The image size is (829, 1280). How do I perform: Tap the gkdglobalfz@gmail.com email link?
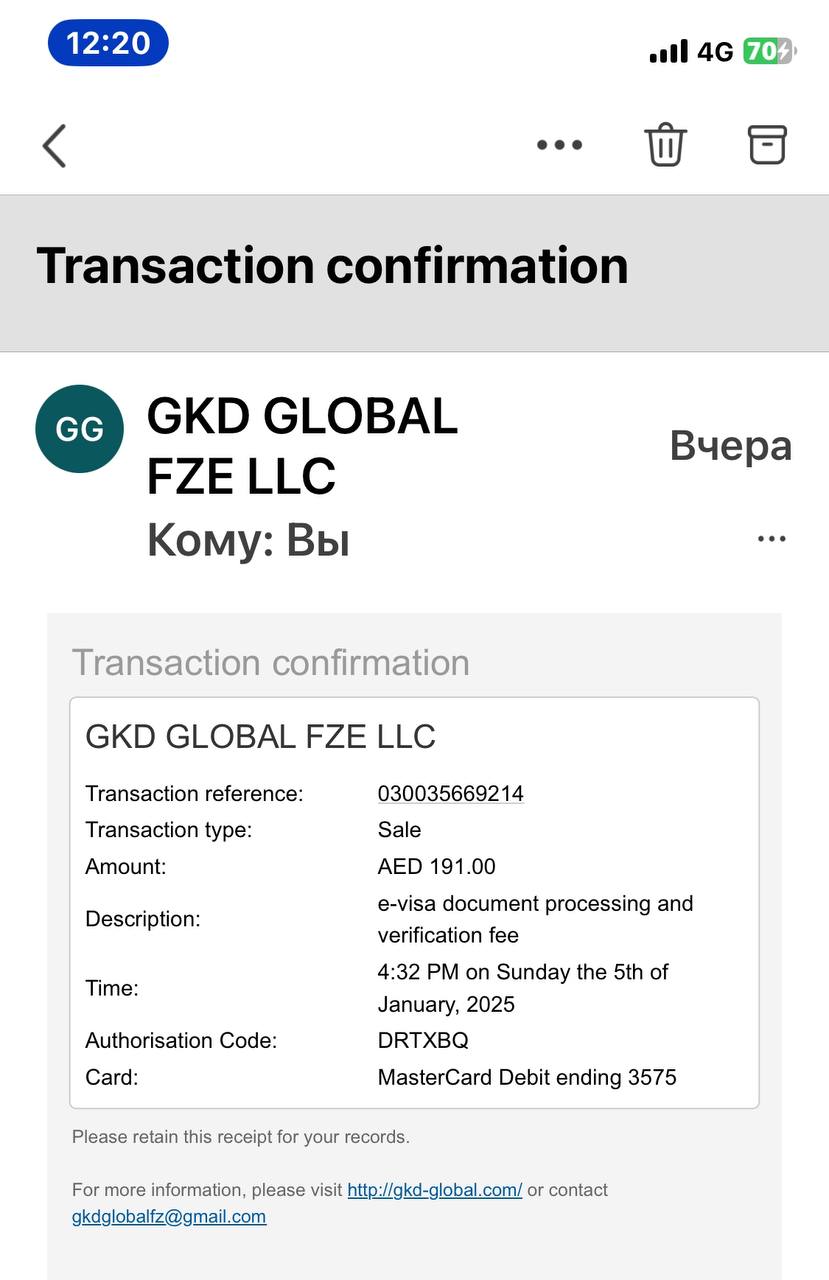tap(169, 1217)
